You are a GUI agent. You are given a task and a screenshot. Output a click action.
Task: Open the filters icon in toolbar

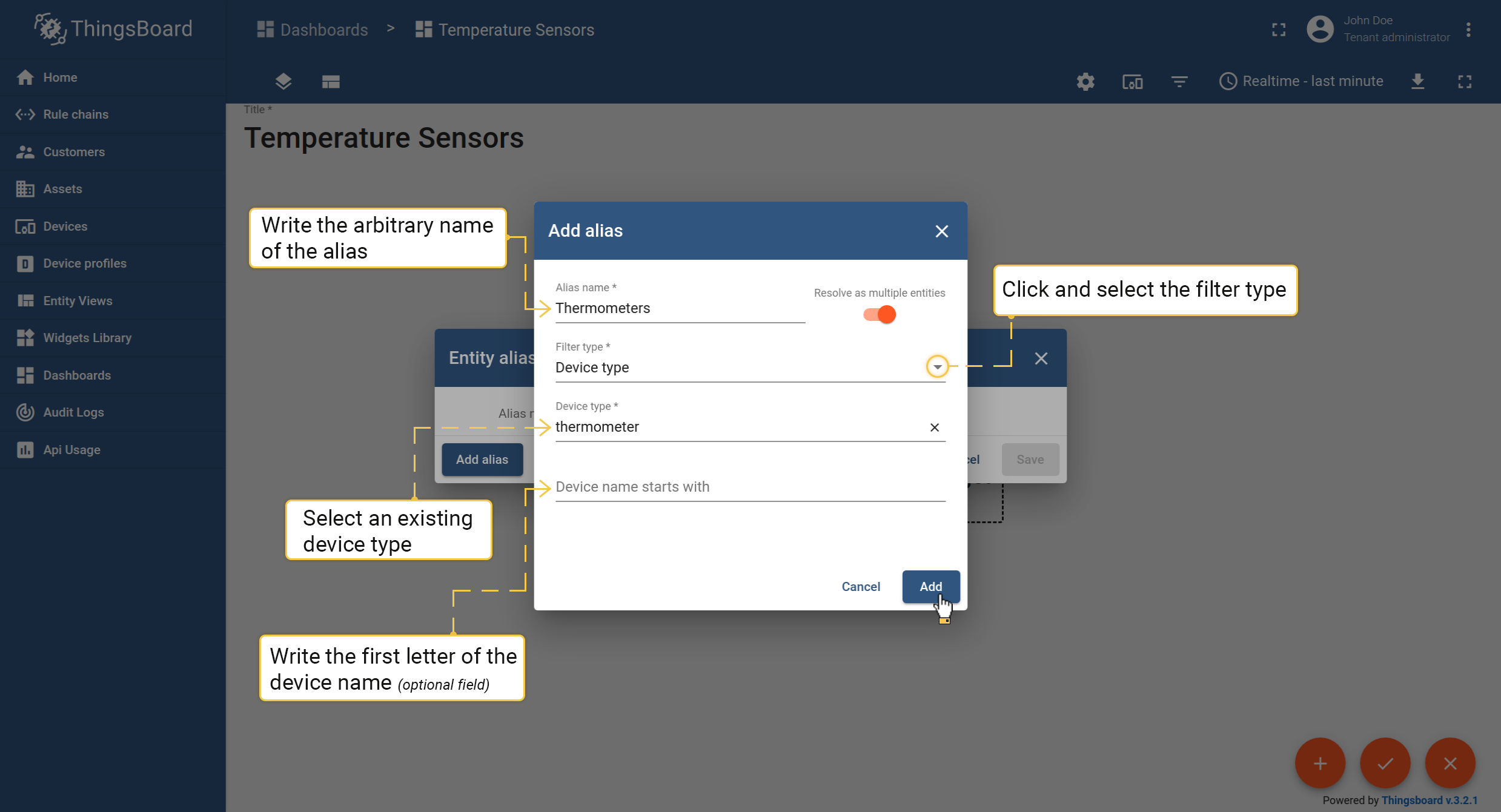pyautogui.click(x=1179, y=82)
